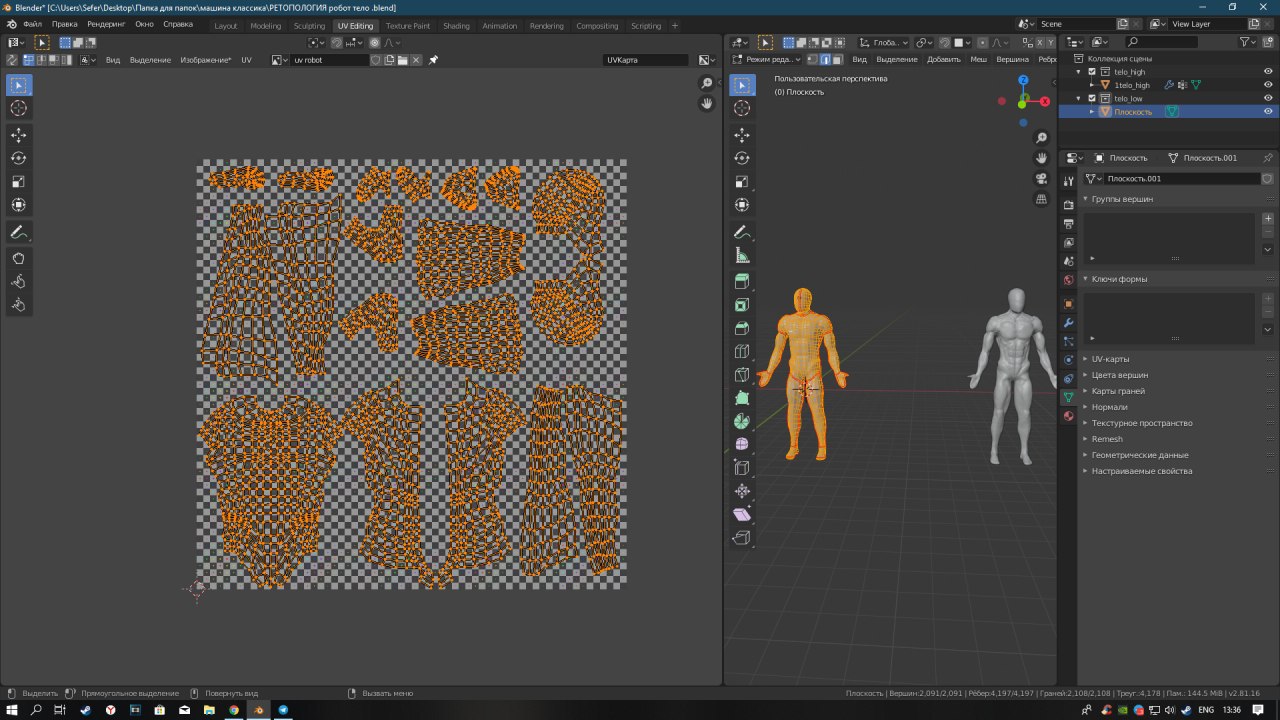The image size is (1280, 720).
Task: Uncheck the telo_low collection checkbox
Action: (1092, 98)
